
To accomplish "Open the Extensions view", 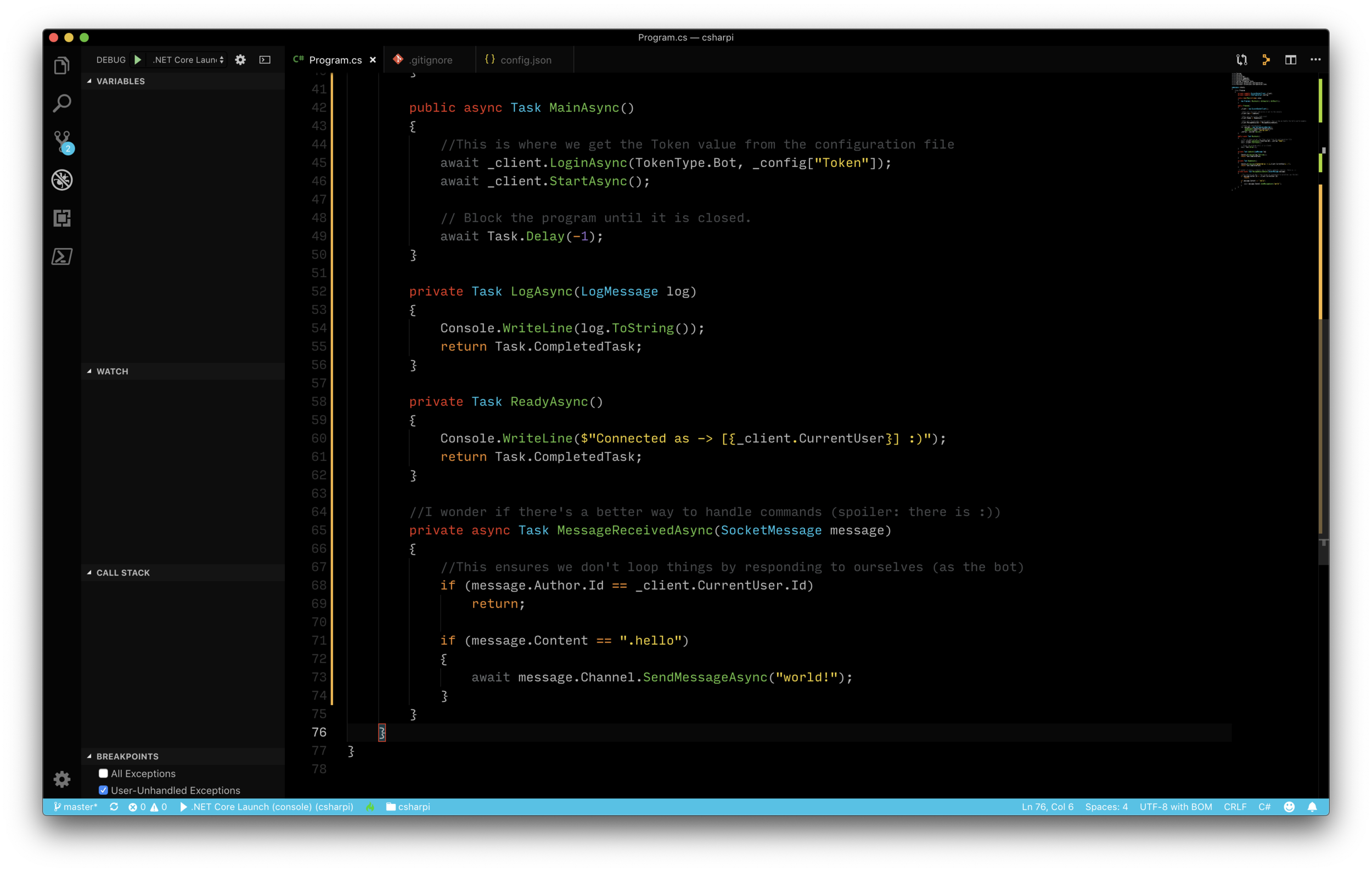I will 61,218.
